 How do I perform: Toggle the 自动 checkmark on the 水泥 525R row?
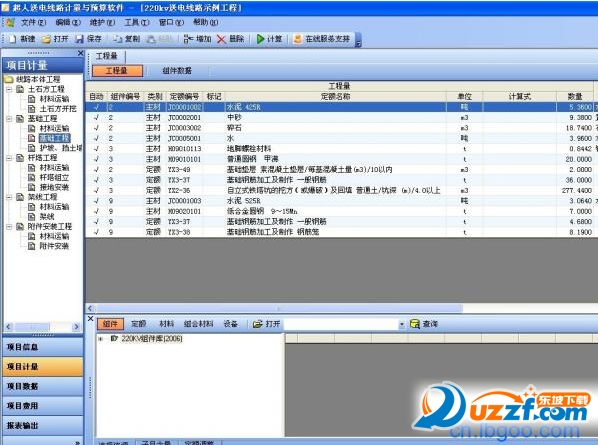pos(96,201)
